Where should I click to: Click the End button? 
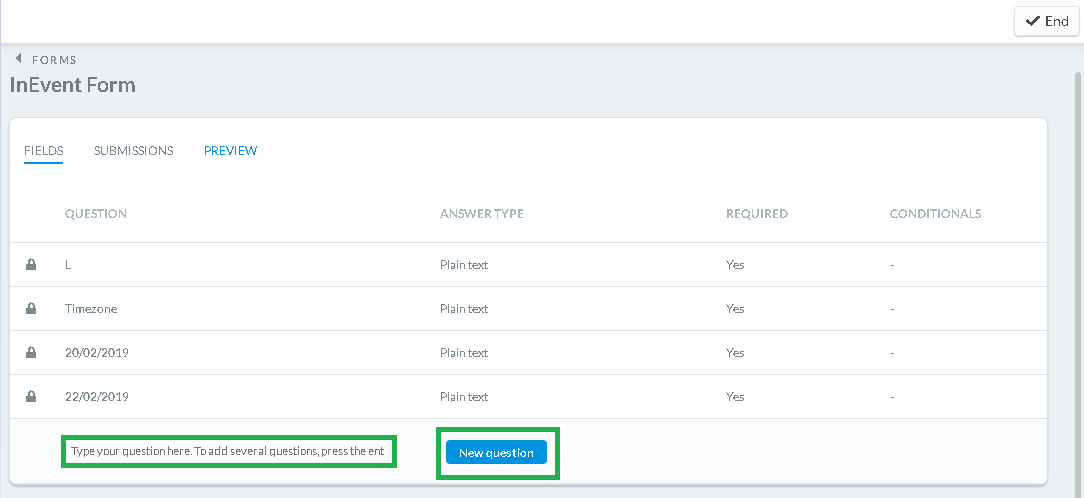point(1047,21)
